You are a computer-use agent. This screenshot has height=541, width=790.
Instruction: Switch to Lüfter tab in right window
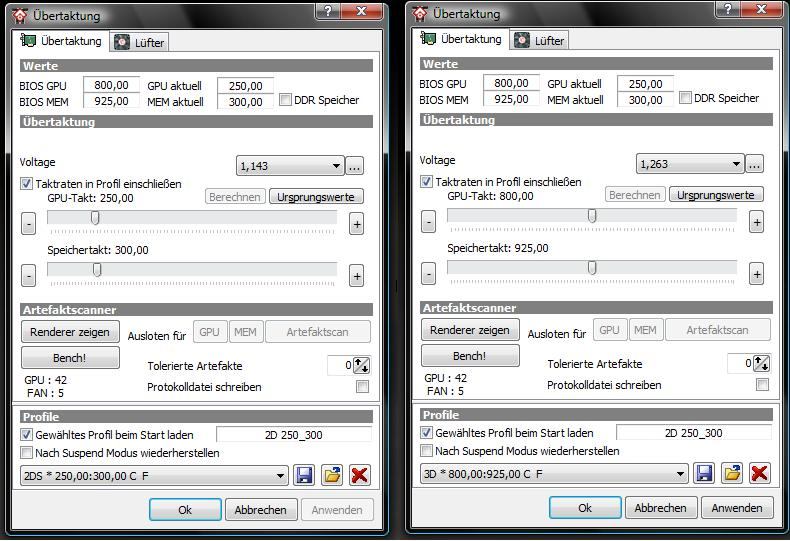(x=540, y=40)
